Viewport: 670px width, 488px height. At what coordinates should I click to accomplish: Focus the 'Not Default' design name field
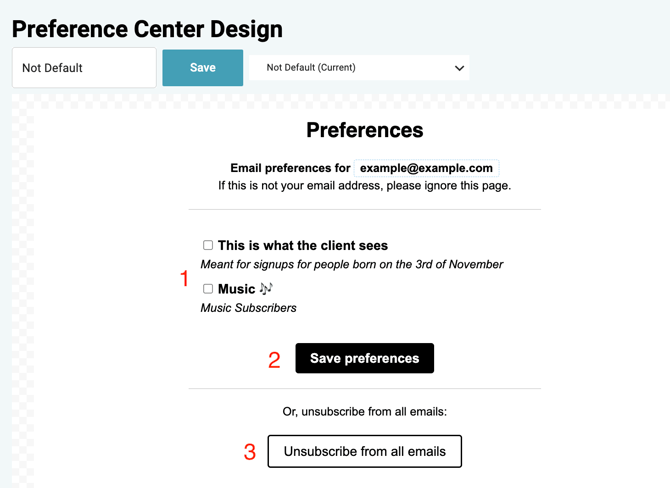(x=84, y=68)
